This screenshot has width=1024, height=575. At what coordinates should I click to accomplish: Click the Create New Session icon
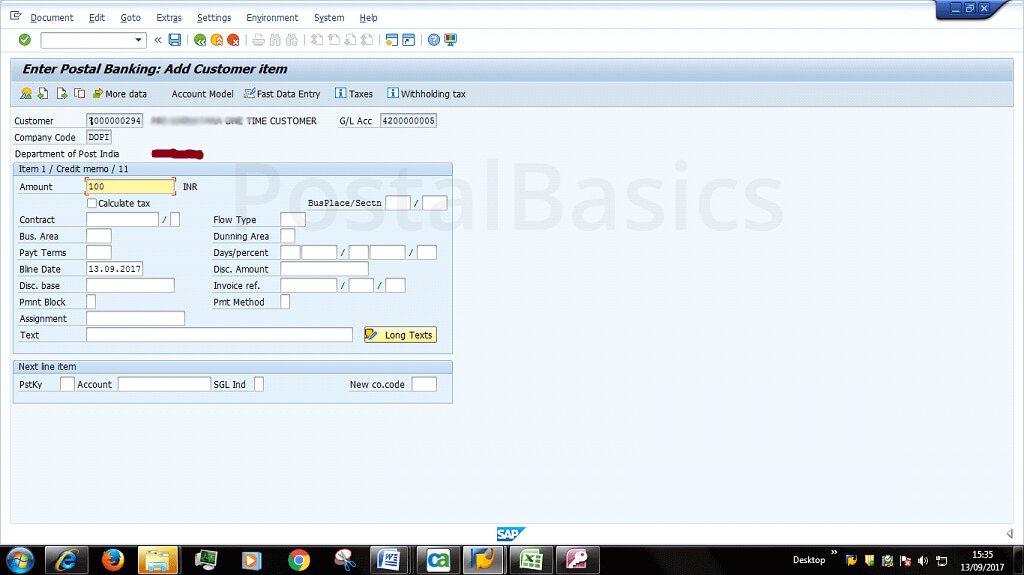[391, 40]
